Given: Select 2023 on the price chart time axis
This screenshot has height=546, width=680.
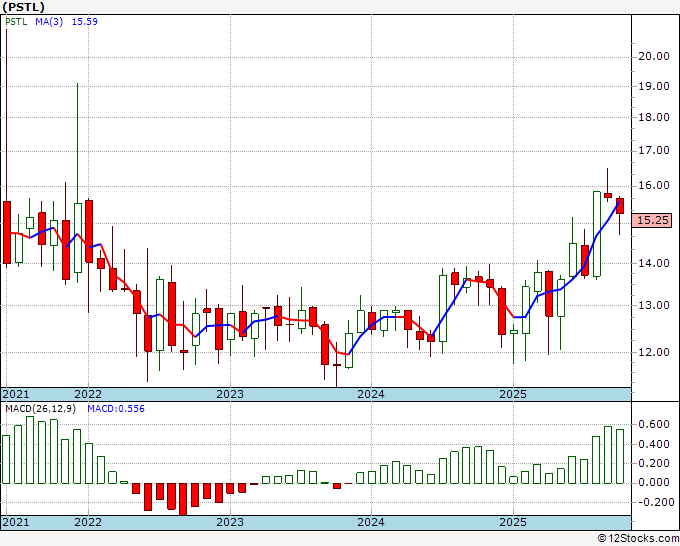Looking at the screenshot, I should coord(230,394).
